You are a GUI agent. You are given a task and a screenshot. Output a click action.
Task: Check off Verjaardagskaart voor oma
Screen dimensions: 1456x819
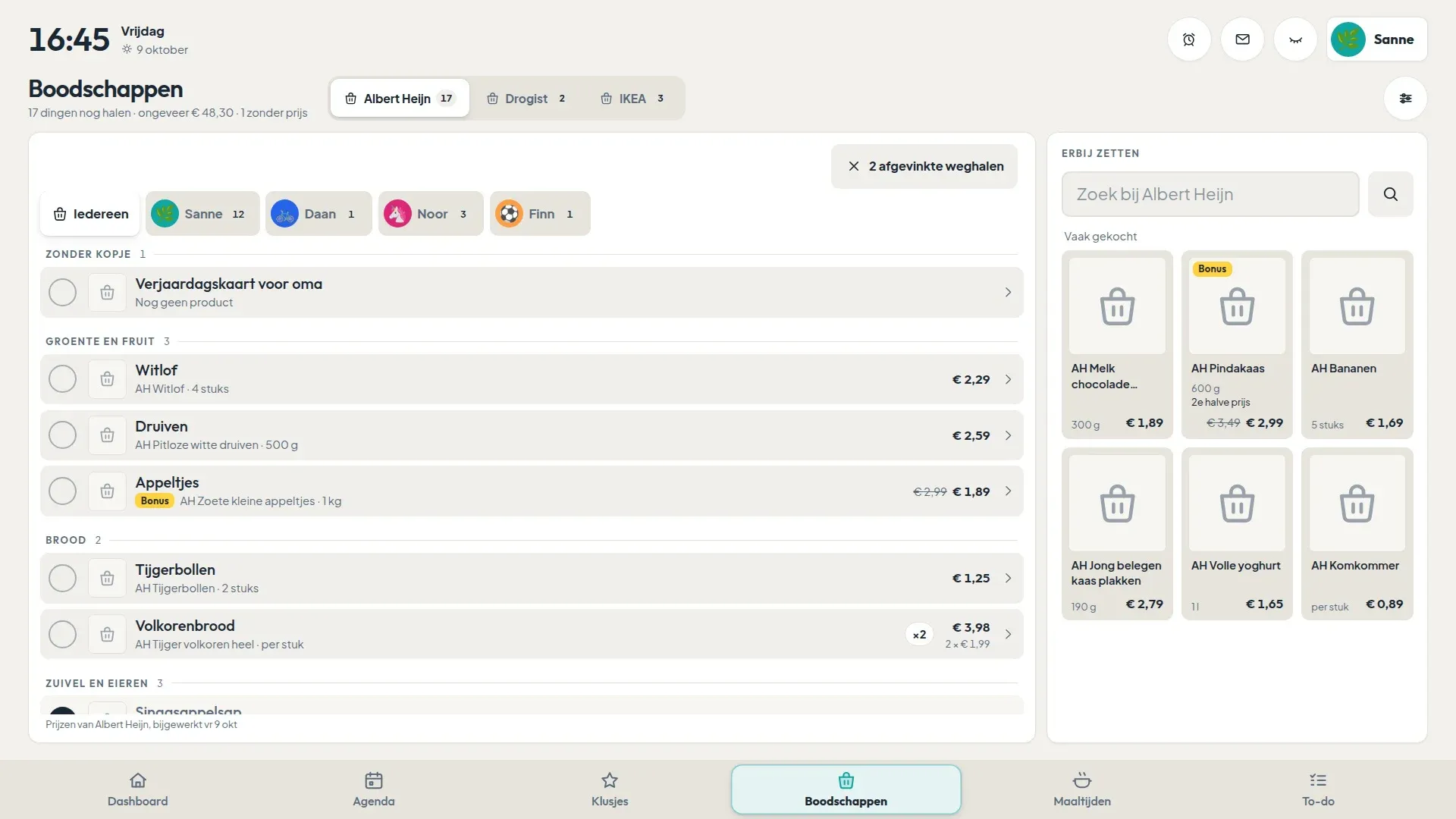tap(62, 293)
